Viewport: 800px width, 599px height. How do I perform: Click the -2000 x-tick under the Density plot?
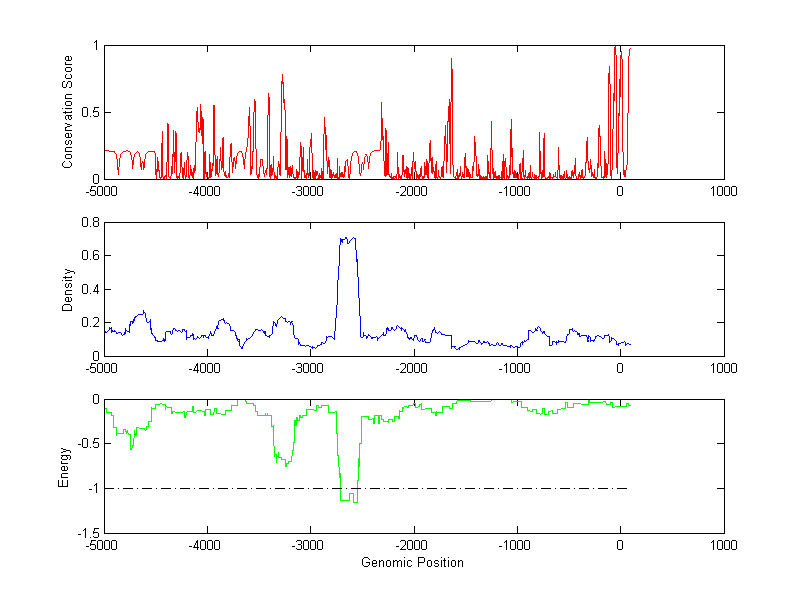click(x=412, y=367)
